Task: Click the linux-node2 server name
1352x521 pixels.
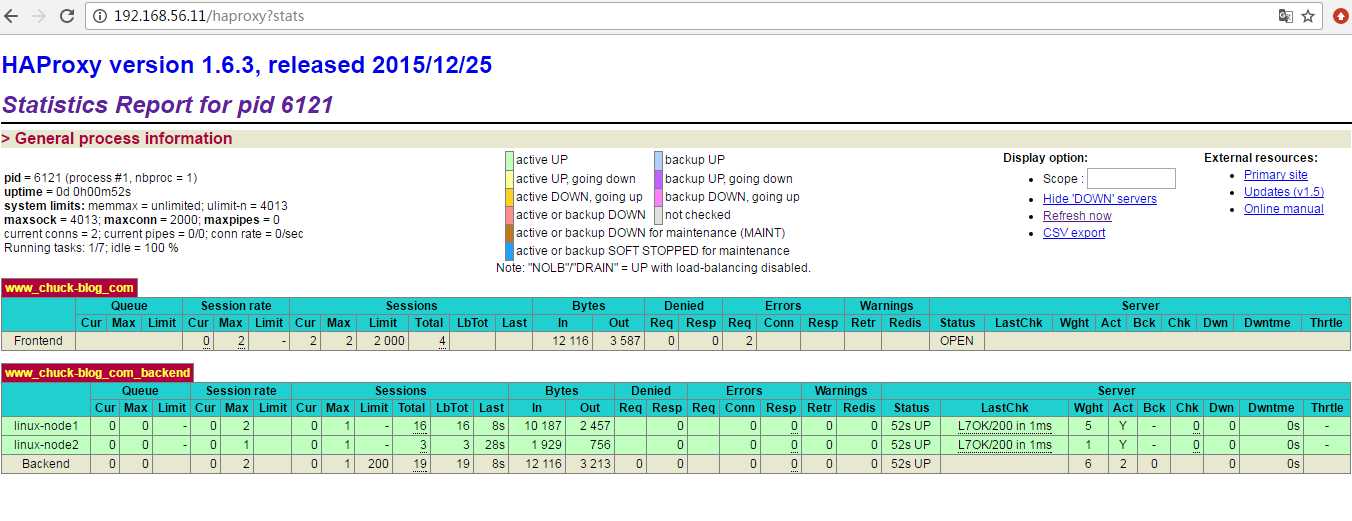Action: [x=46, y=445]
